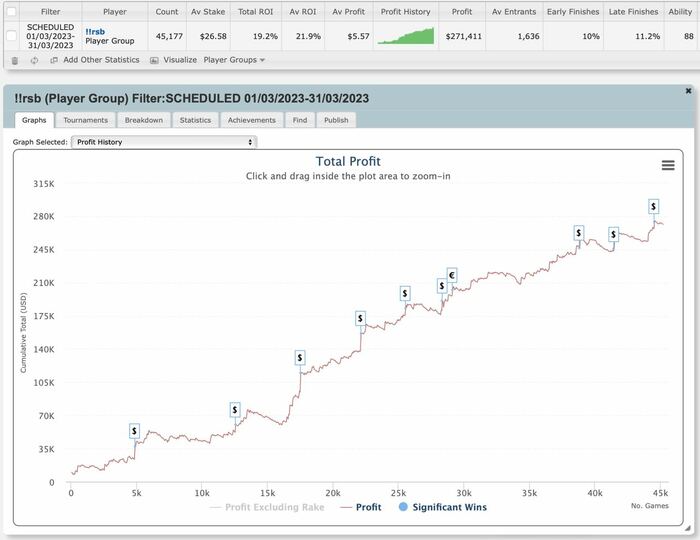The image size is (700, 540).
Task: Sort by the Av Profit column header
Action: pos(348,12)
